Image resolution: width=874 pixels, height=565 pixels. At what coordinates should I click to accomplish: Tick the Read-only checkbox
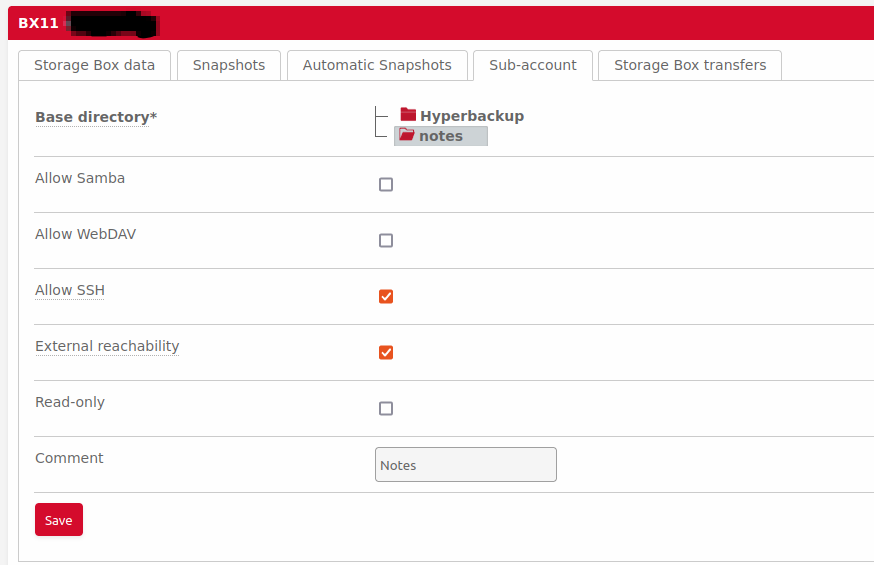coord(386,409)
